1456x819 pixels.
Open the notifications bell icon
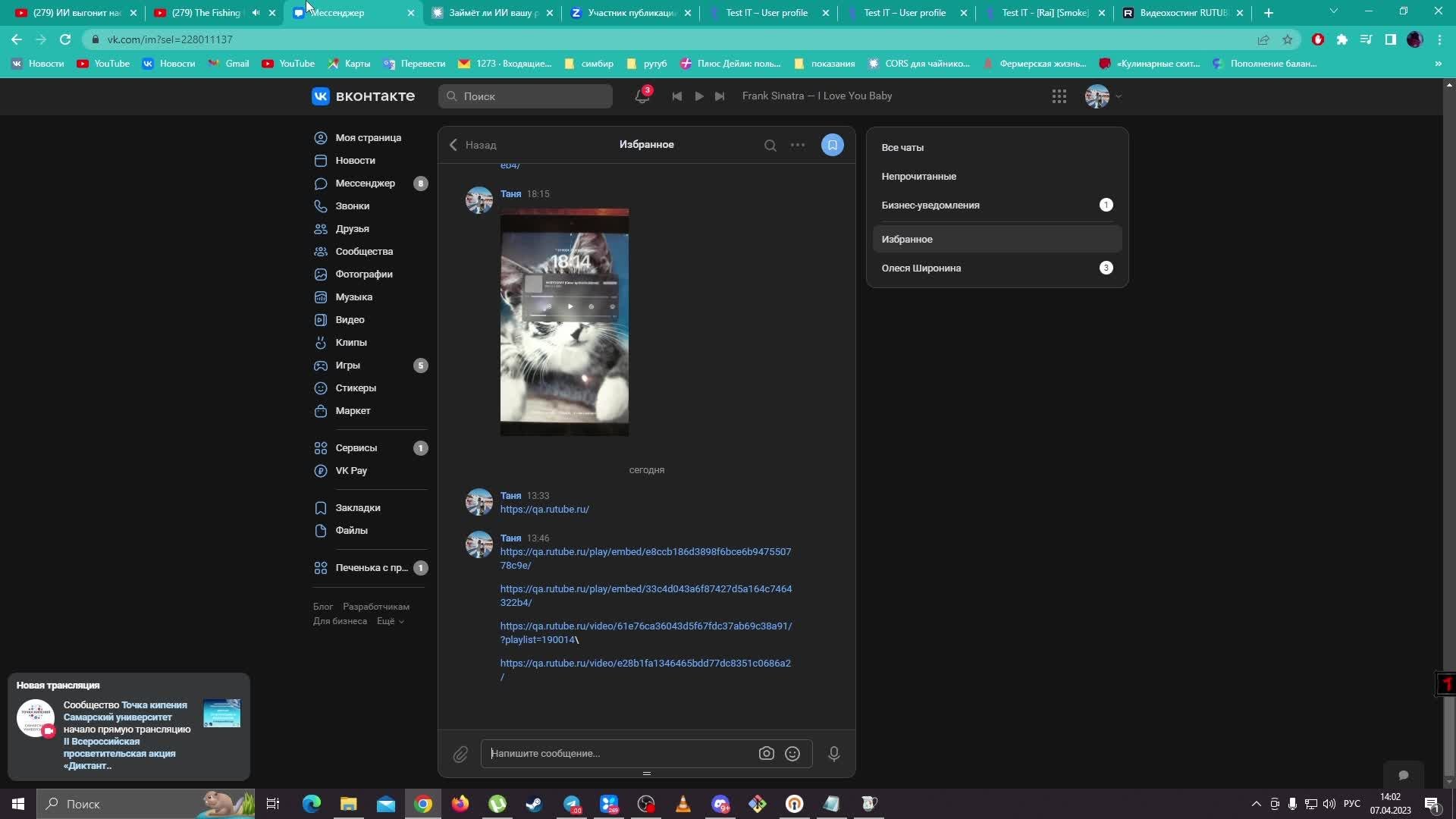tap(642, 96)
